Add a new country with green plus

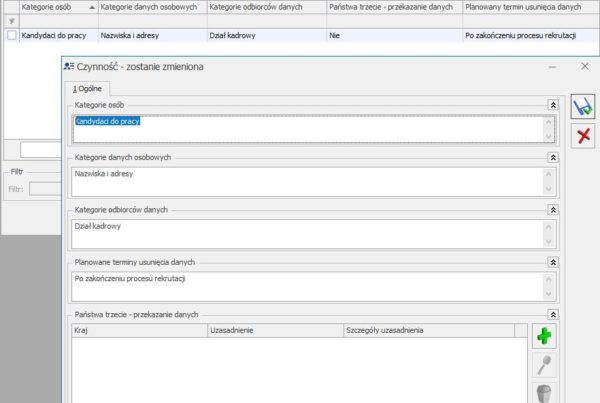pos(543,336)
